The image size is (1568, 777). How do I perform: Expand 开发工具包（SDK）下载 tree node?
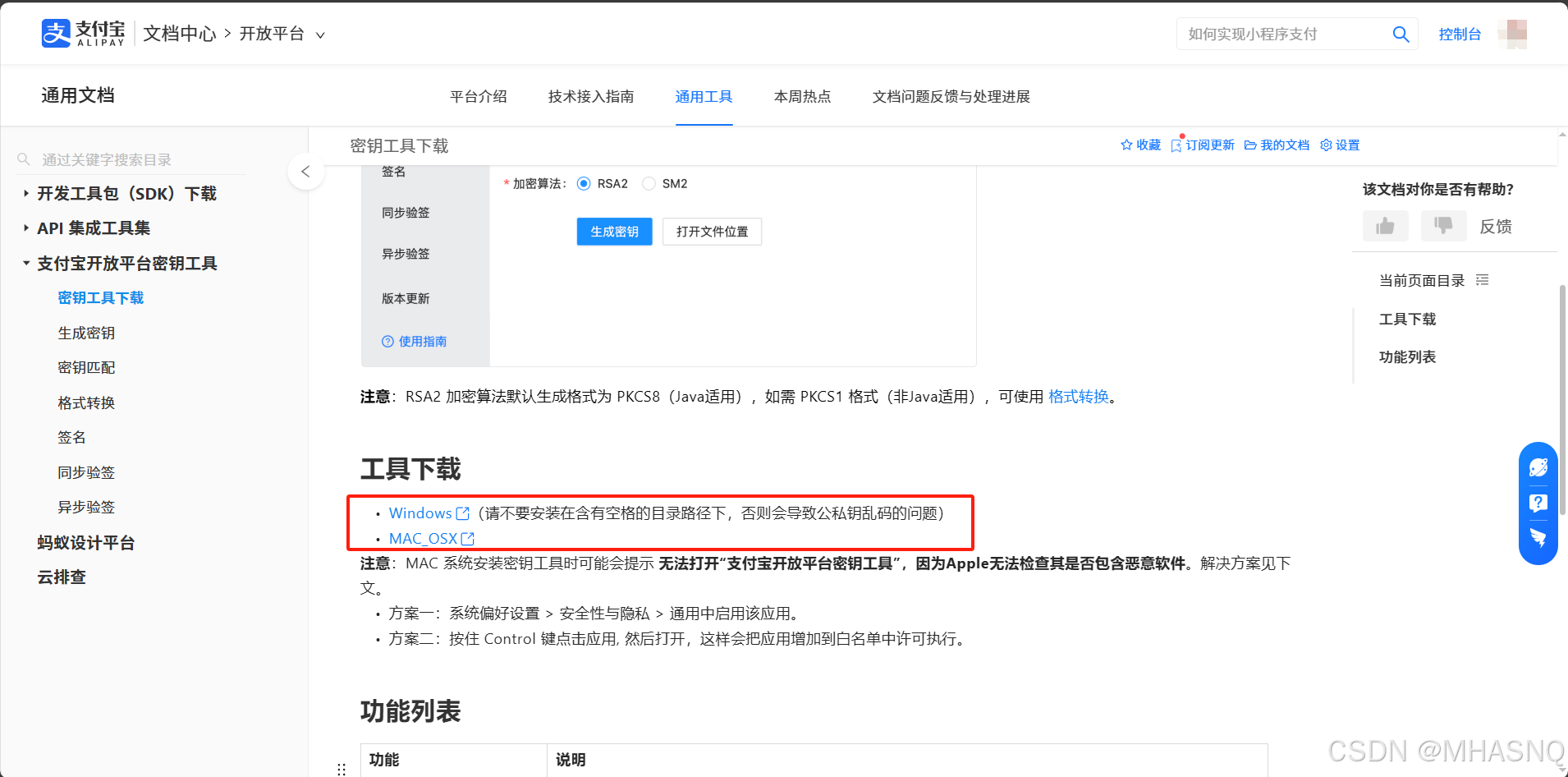point(26,194)
